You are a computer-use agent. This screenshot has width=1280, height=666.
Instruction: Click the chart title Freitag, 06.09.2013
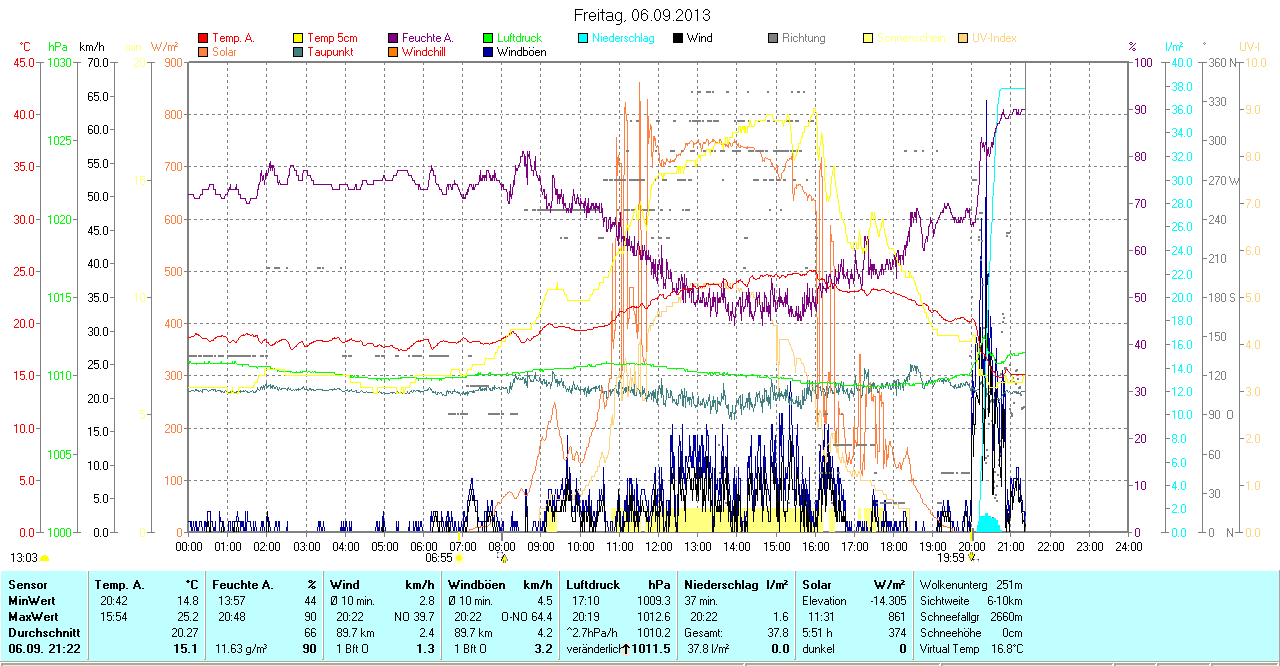pos(642,15)
